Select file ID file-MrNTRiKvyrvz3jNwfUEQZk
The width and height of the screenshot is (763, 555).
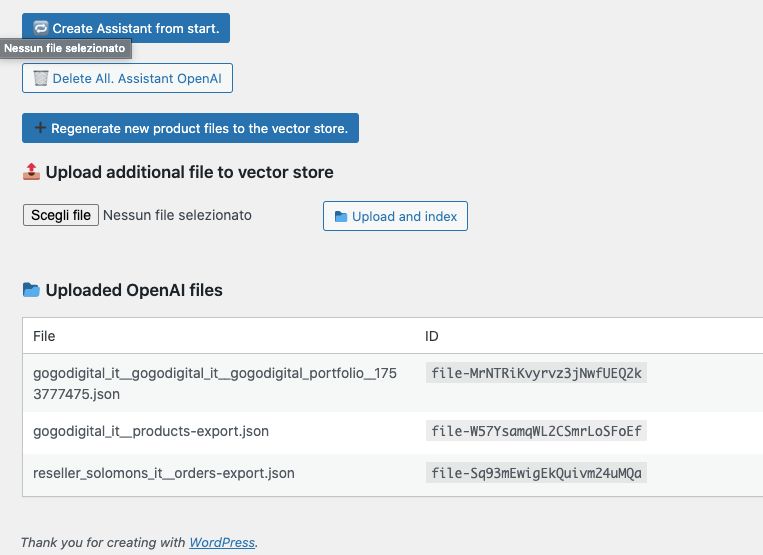coord(536,373)
